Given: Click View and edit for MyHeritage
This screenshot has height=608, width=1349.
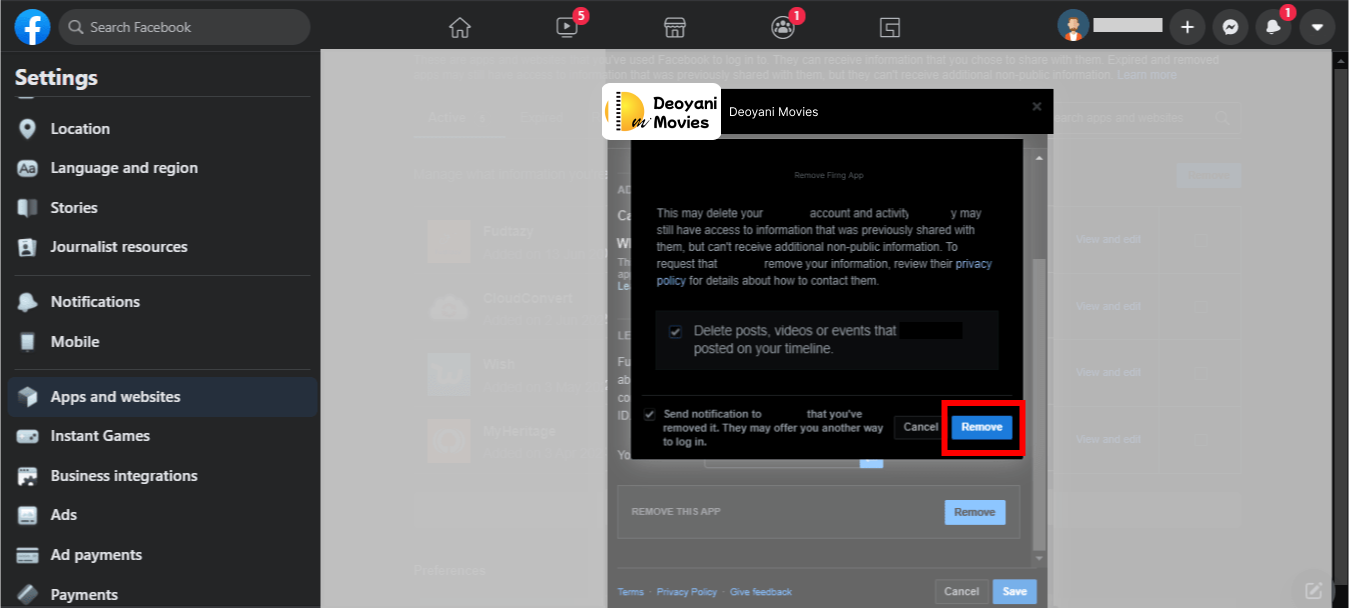Looking at the screenshot, I should pos(1108,440).
